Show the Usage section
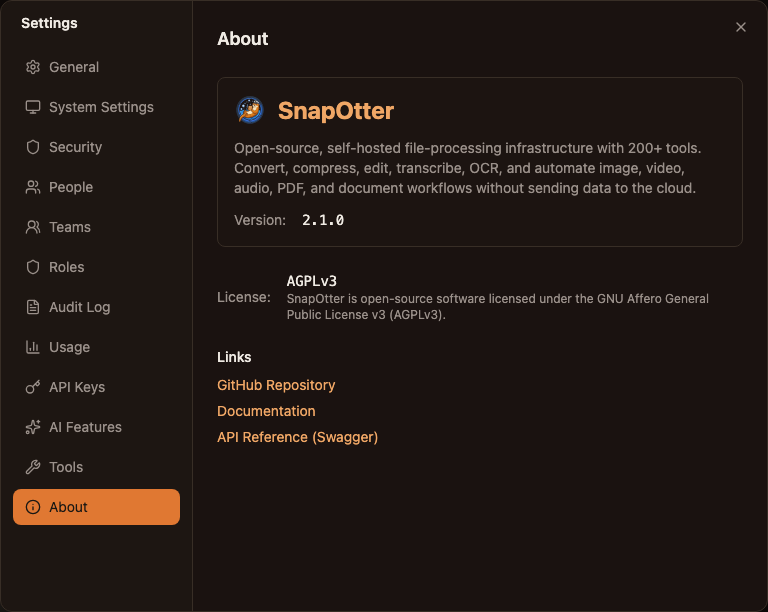Image resolution: width=768 pixels, height=612 pixels. (x=96, y=347)
